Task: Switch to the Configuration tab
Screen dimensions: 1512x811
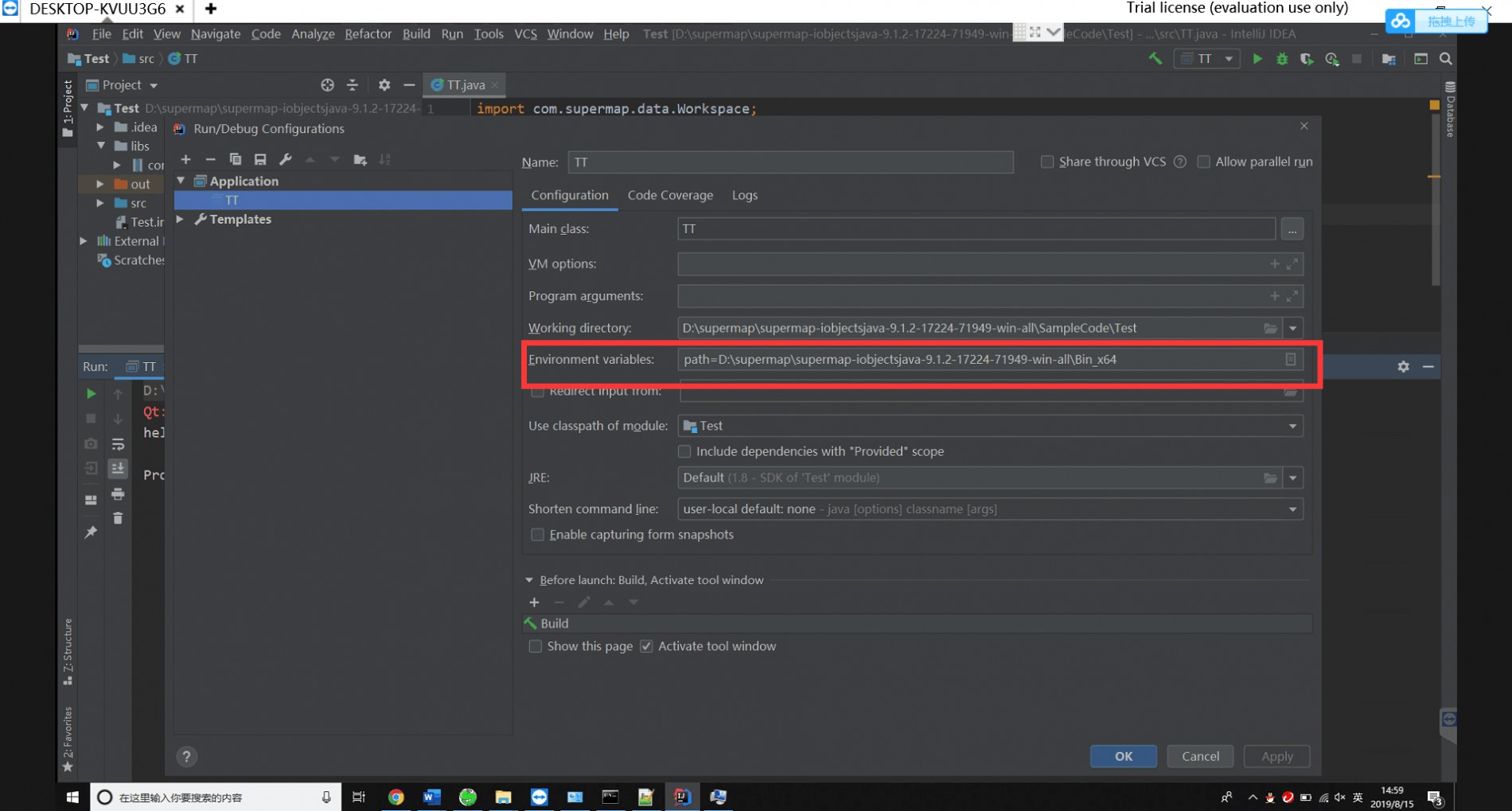Action: point(570,195)
